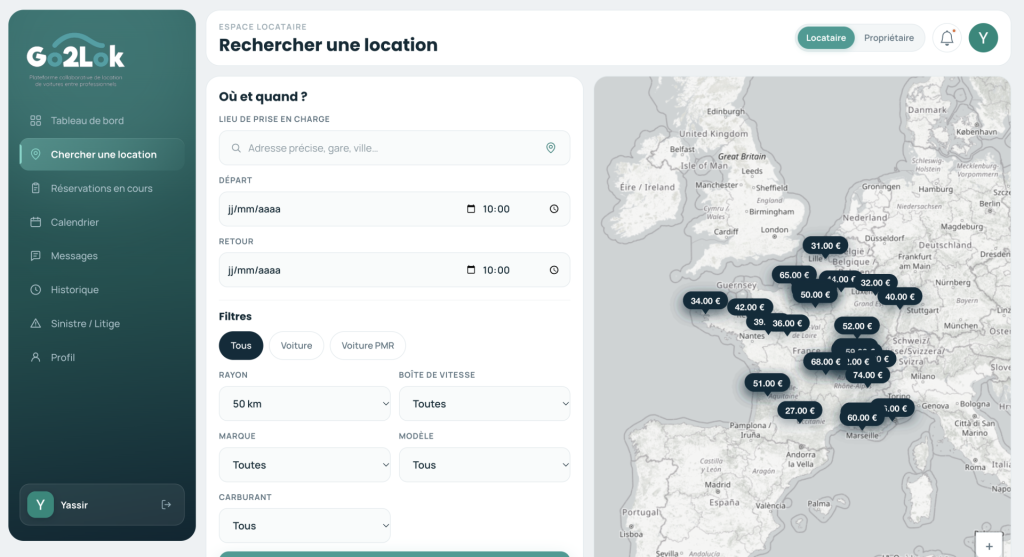Select the Tous filter chip

click(x=241, y=345)
